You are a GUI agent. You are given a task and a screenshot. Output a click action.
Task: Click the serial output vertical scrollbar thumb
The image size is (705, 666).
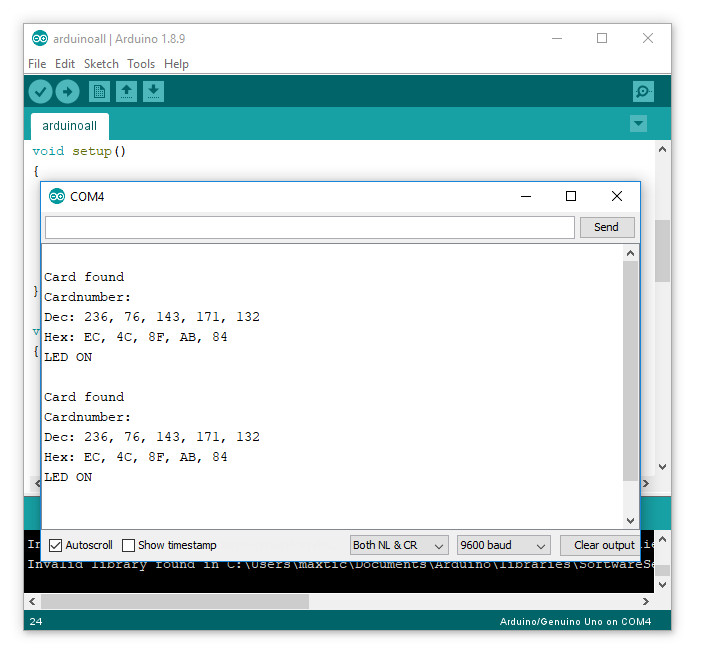pos(630,371)
